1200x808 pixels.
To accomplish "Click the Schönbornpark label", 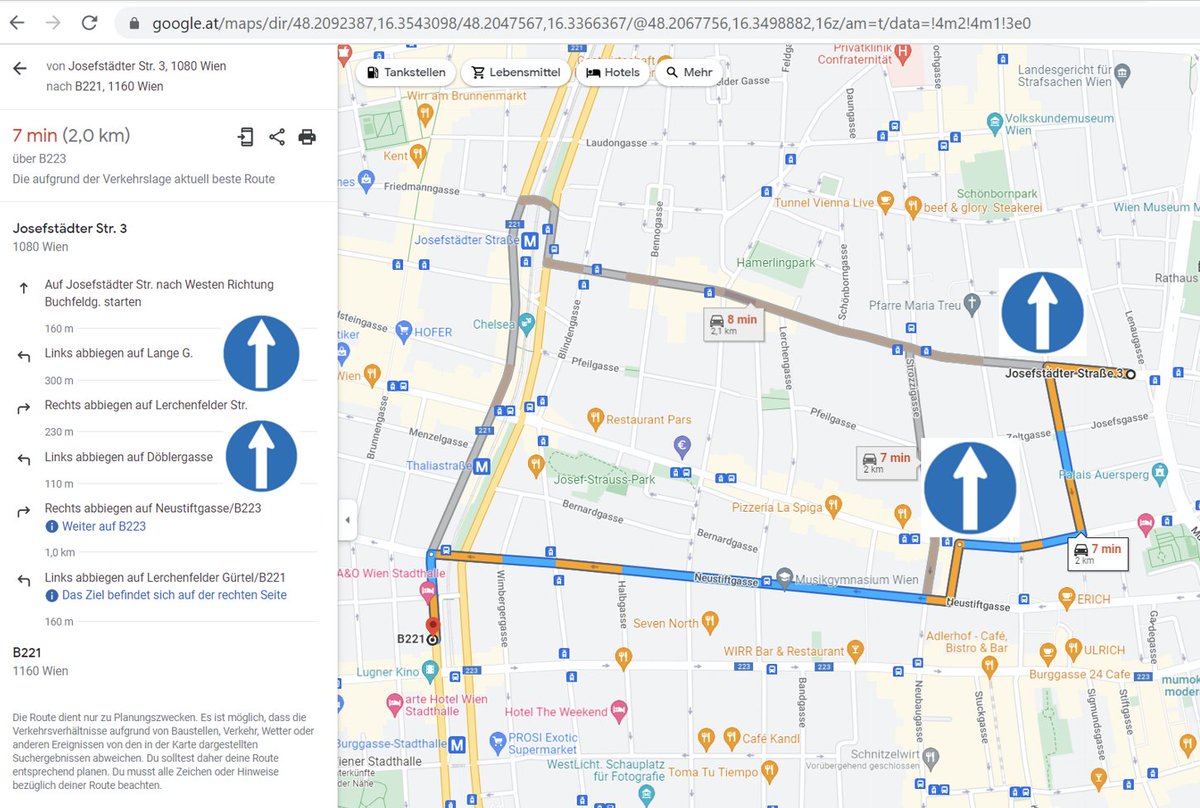I will tap(995, 192).
